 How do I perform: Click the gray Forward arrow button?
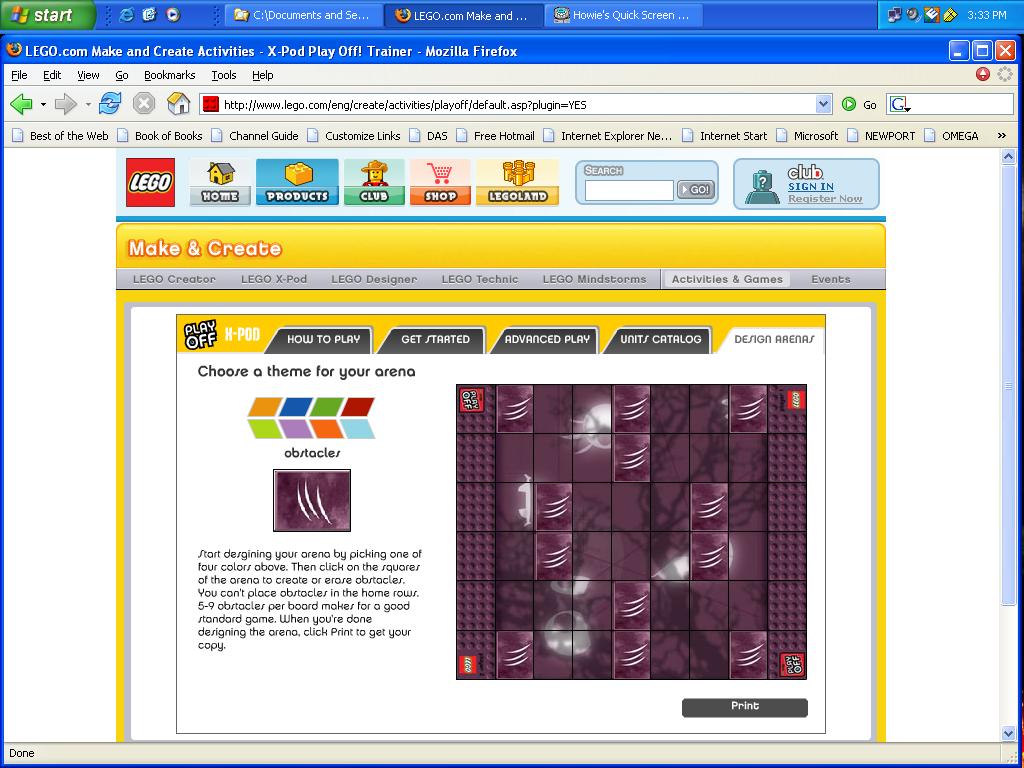(x=65, y=104)
